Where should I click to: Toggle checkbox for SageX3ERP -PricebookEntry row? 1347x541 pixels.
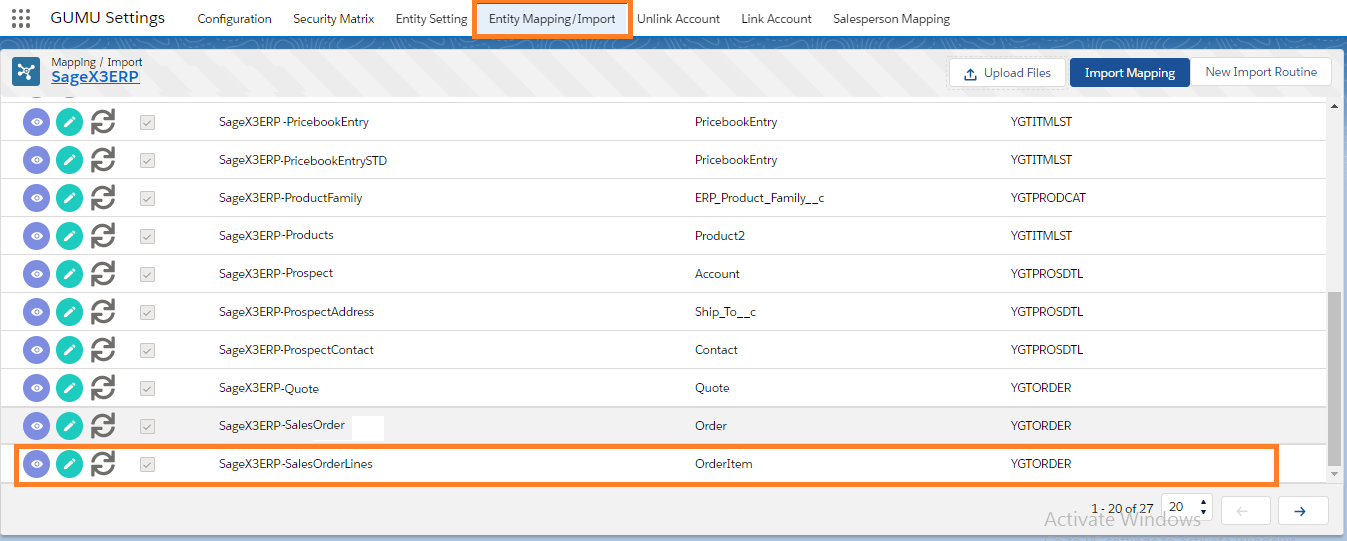pyautogui.click(x=147, y=122)
